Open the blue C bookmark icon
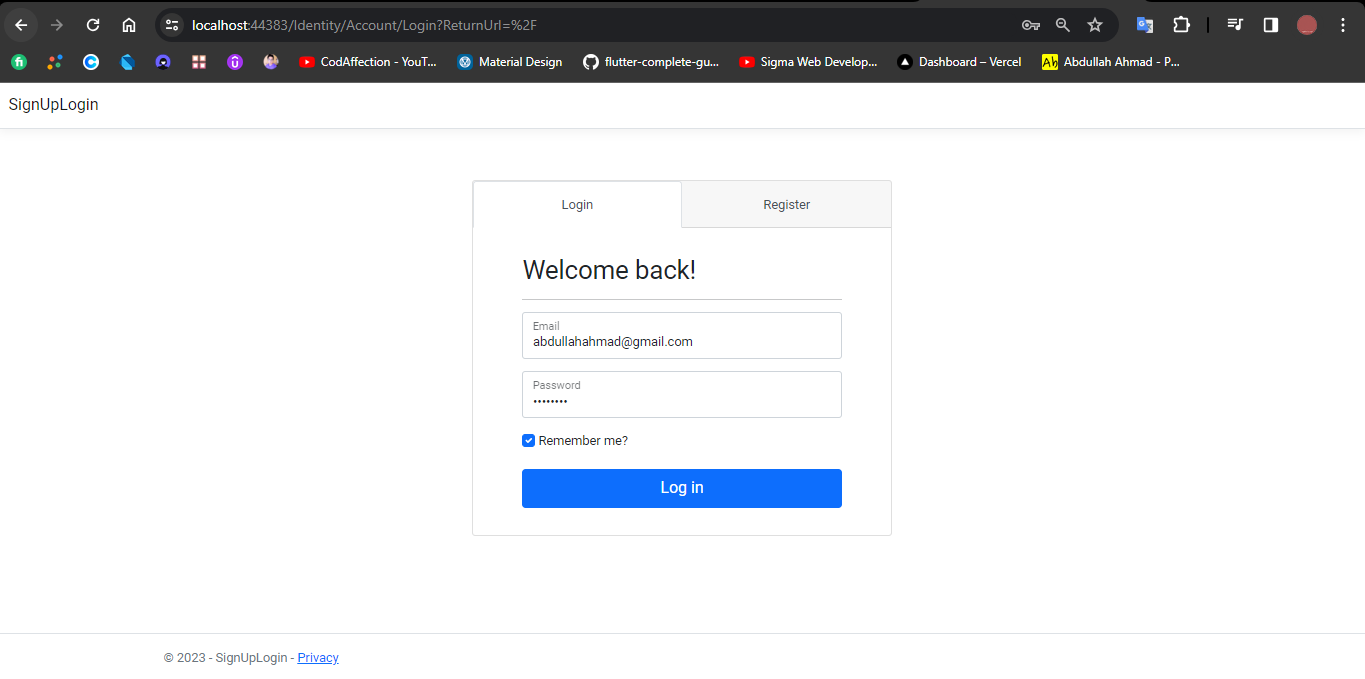This screenshot has height=679, width=1365. (x=91, y=62)
